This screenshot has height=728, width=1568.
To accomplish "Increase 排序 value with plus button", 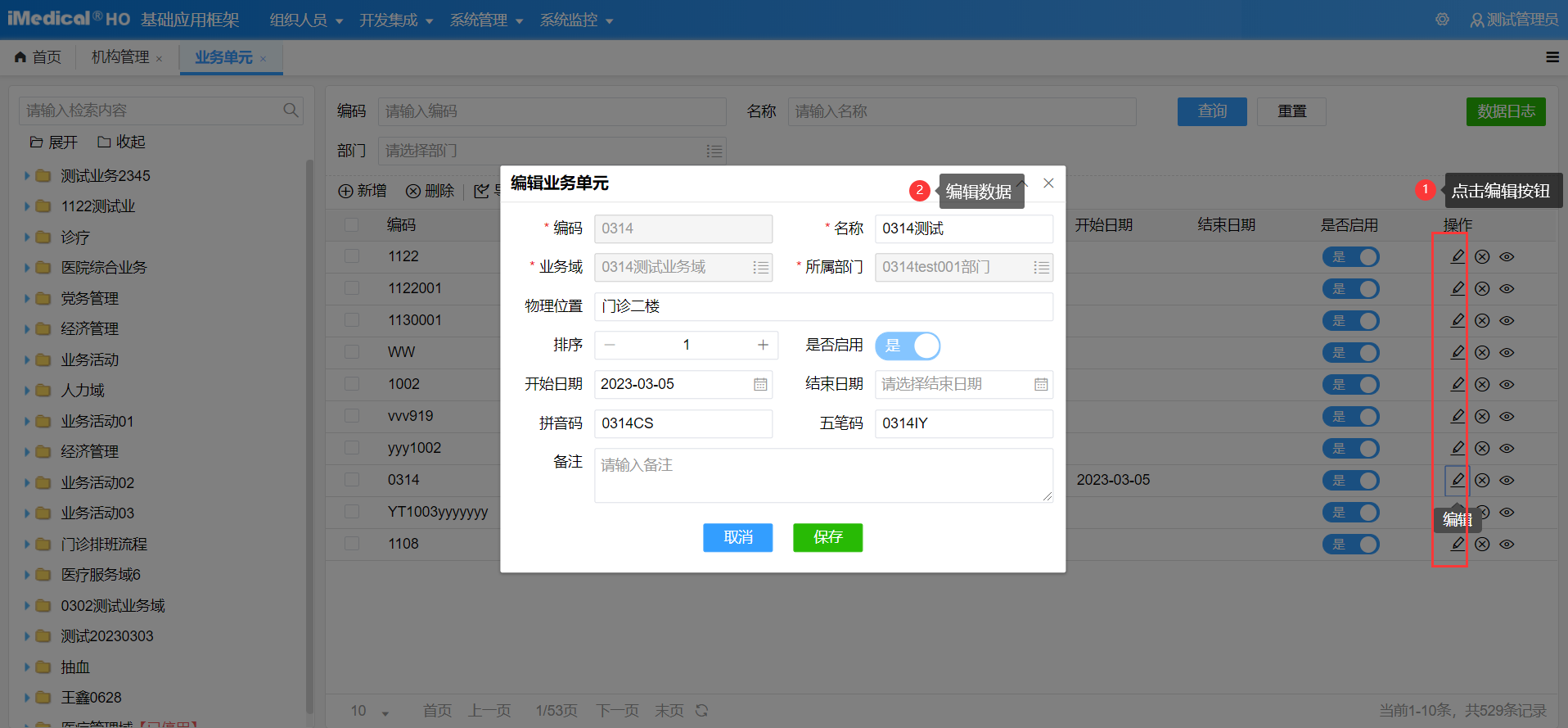I will (763, 345).
